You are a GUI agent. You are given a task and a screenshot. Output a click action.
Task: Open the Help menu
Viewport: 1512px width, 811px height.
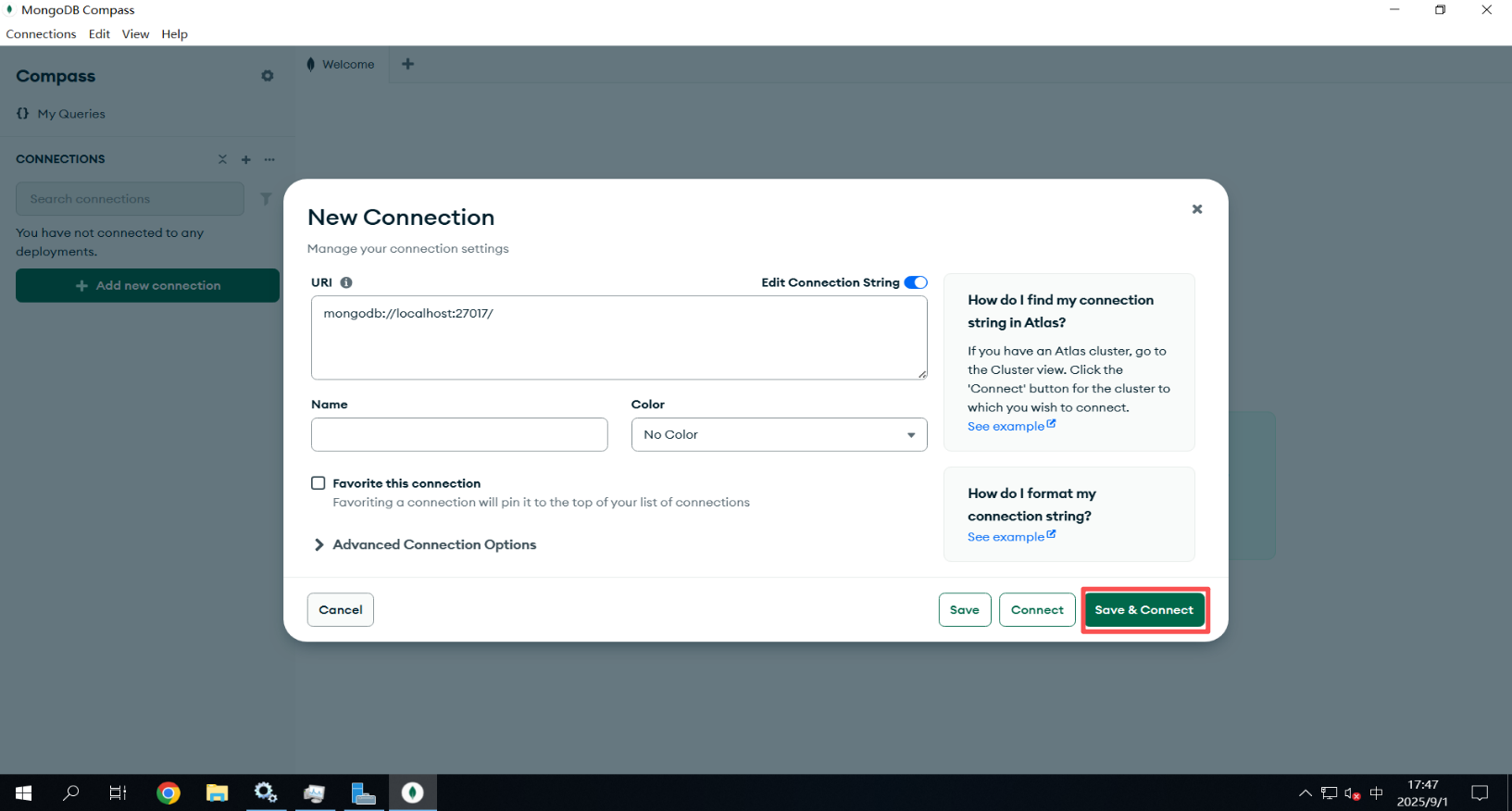coord(174,34)
